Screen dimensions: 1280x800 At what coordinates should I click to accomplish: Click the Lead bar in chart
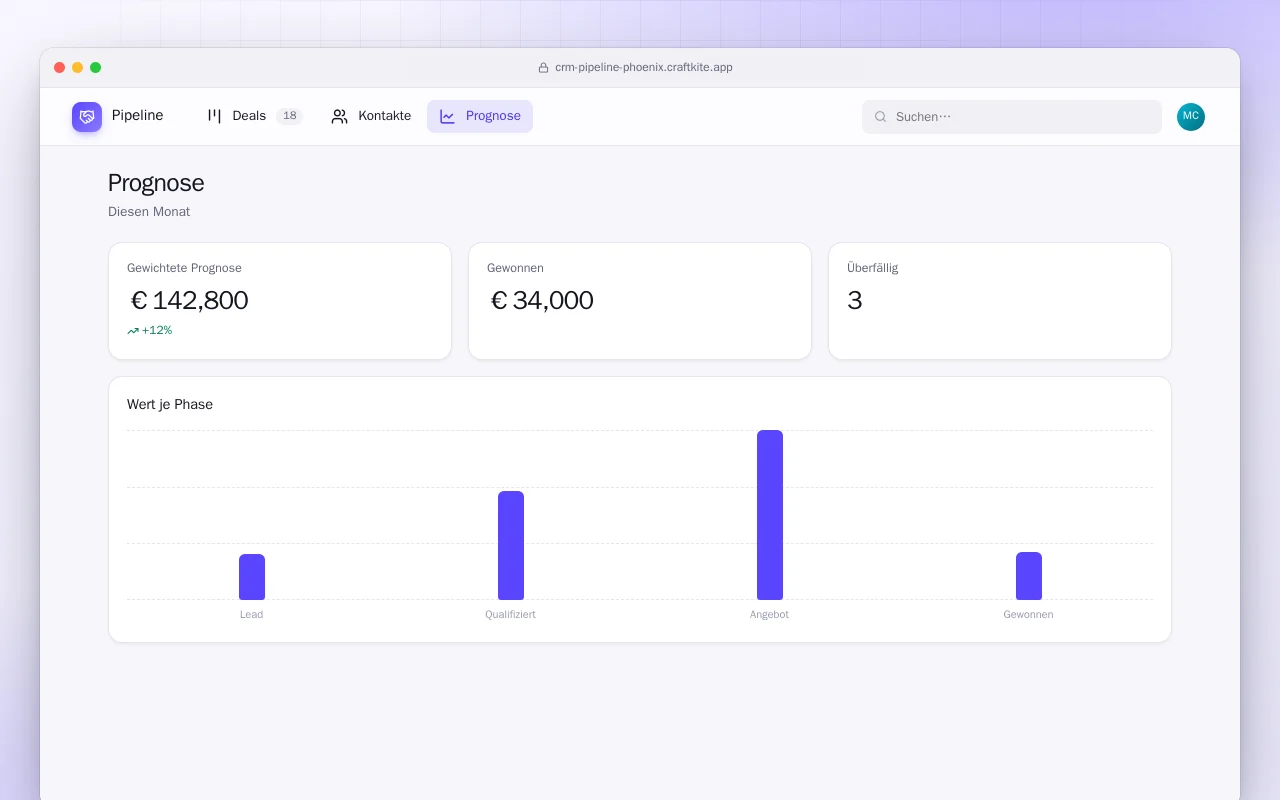click(252, 577)
